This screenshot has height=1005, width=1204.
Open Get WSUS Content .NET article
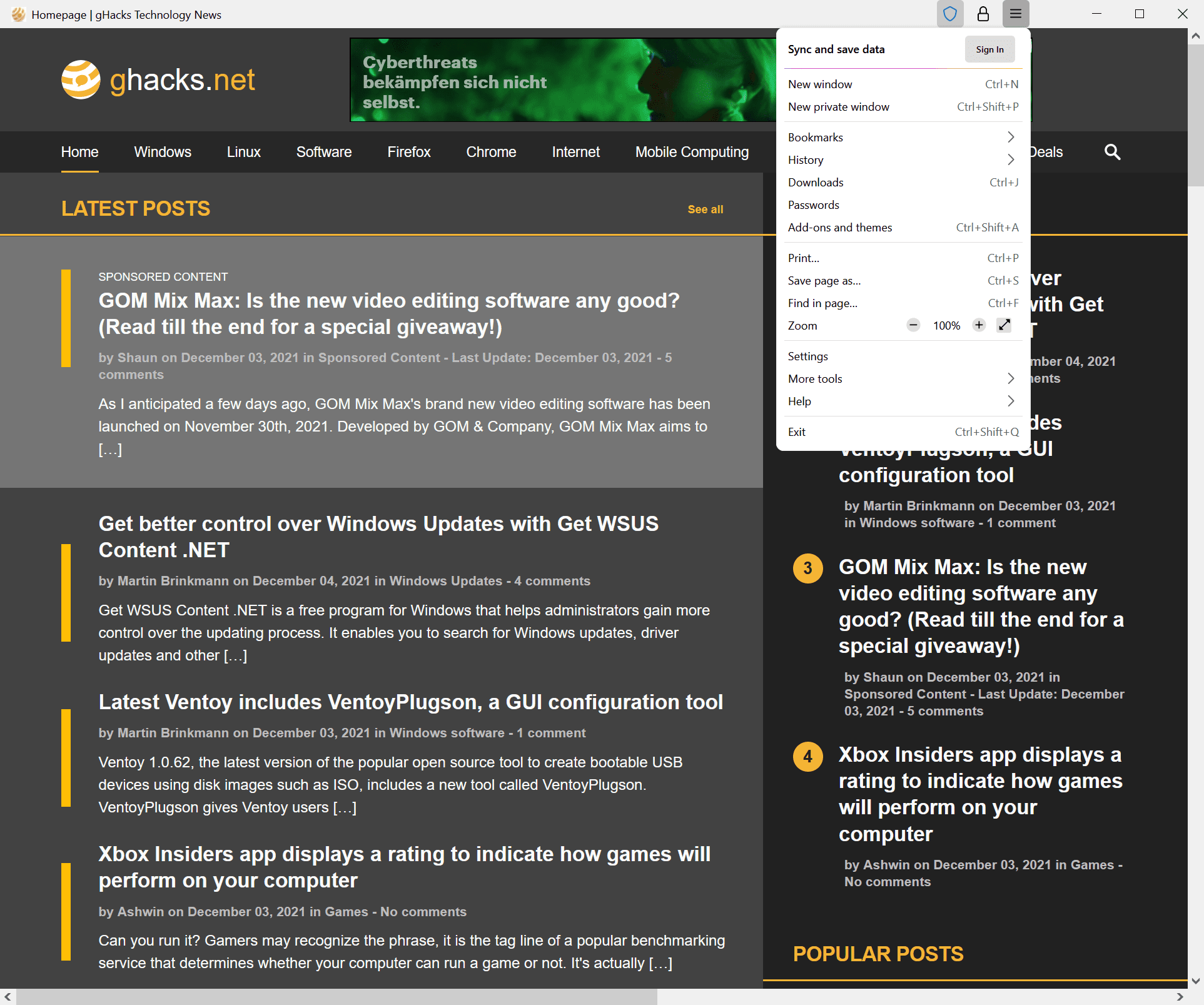tap(378, 537)
